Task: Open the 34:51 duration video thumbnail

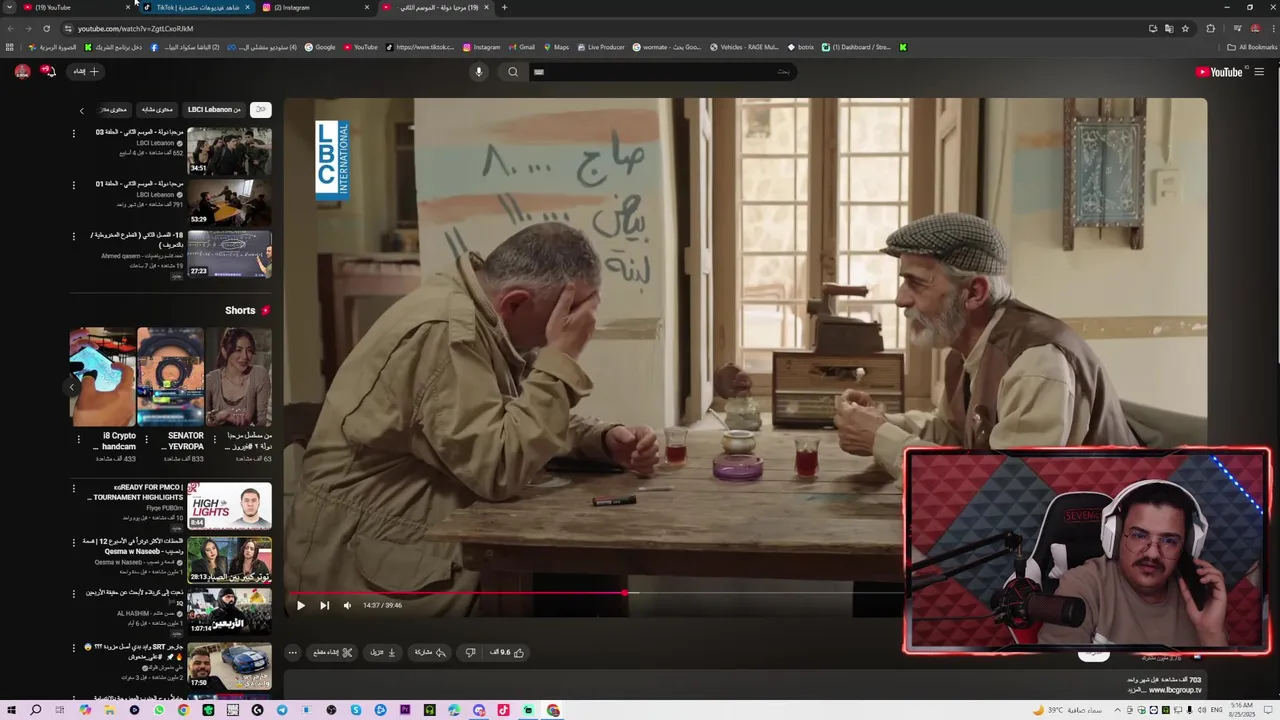Action: point(229,150)
